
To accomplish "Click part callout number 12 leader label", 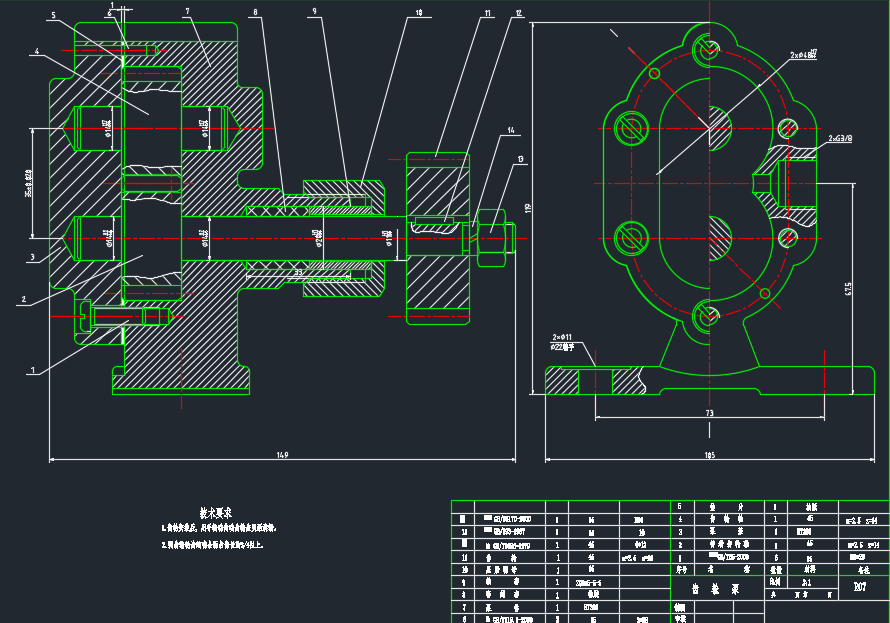I will point(518,13).
